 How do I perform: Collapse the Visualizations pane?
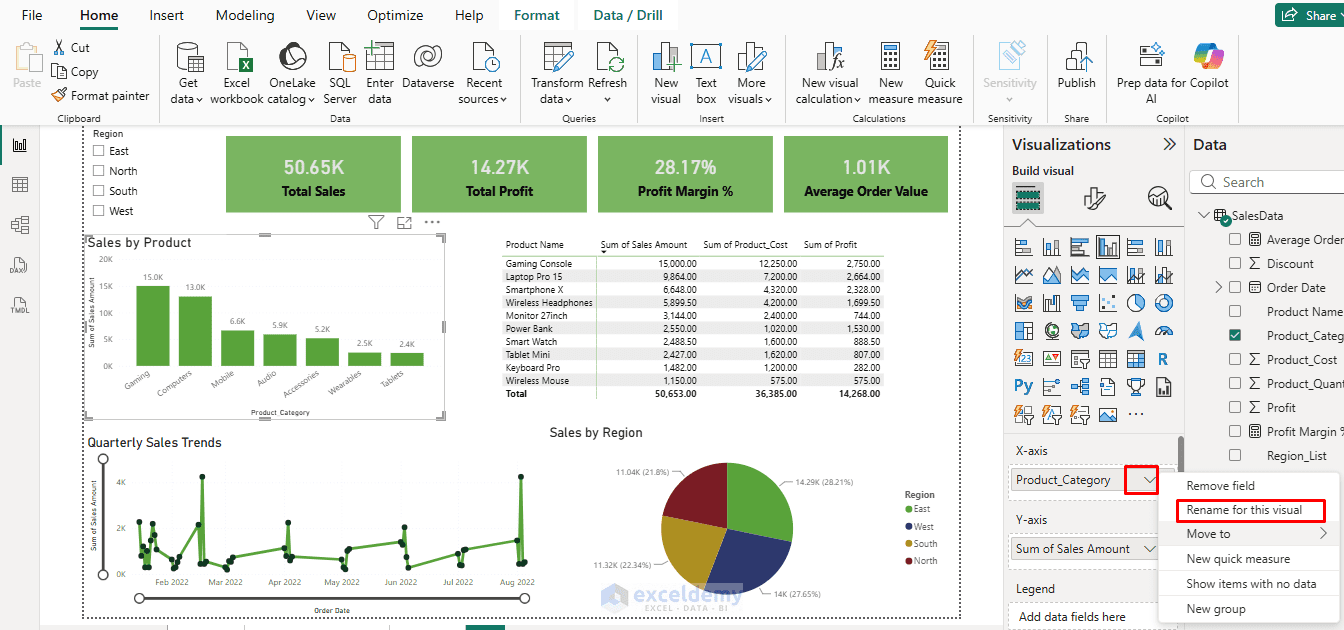(x=1169, y=145)
